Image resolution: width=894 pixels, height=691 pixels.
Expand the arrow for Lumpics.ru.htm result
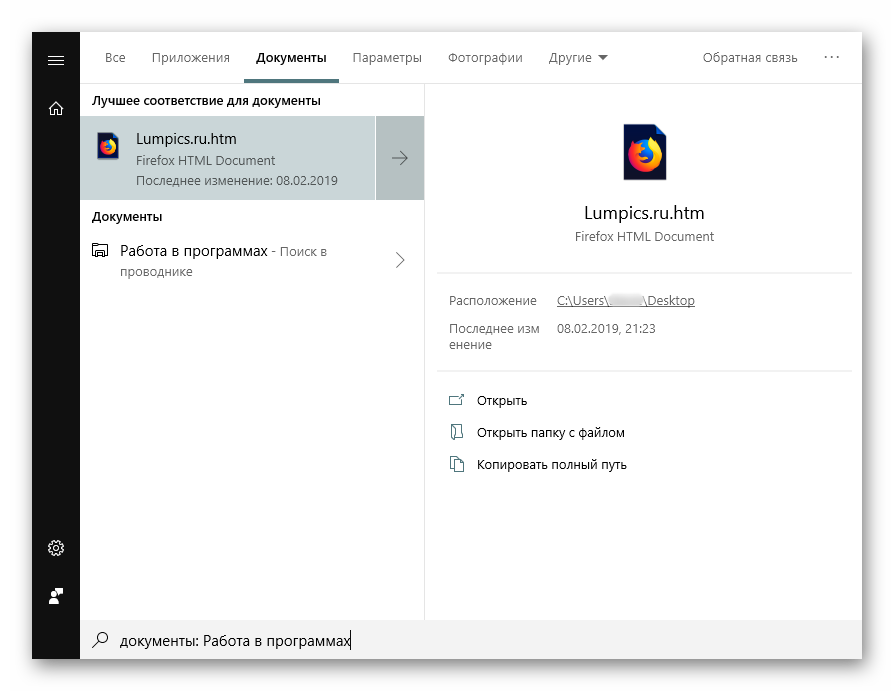(400, 158)
